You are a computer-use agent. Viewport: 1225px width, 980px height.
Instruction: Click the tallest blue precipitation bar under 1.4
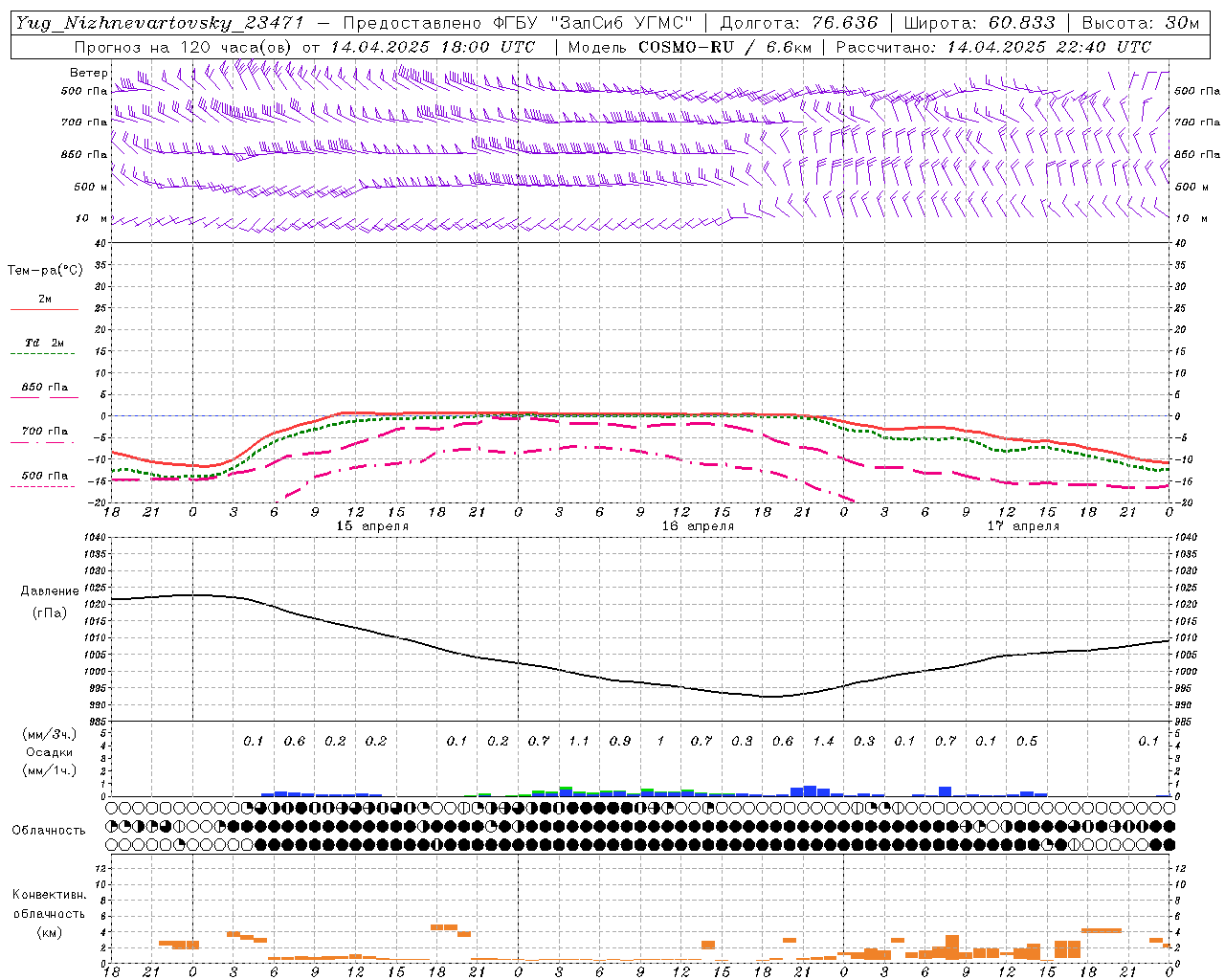(810, 791)
